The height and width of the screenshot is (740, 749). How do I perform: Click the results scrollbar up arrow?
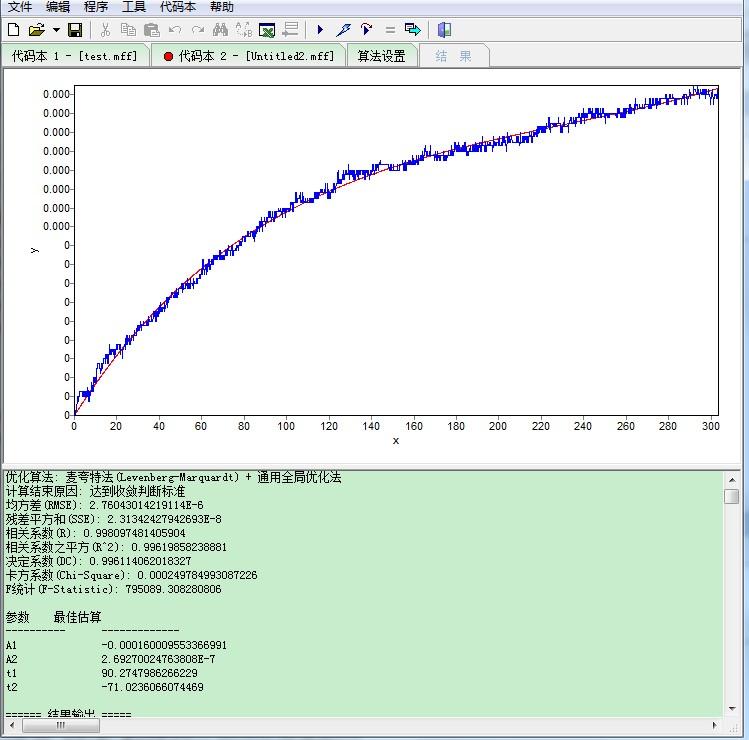[x=732, y=479]
